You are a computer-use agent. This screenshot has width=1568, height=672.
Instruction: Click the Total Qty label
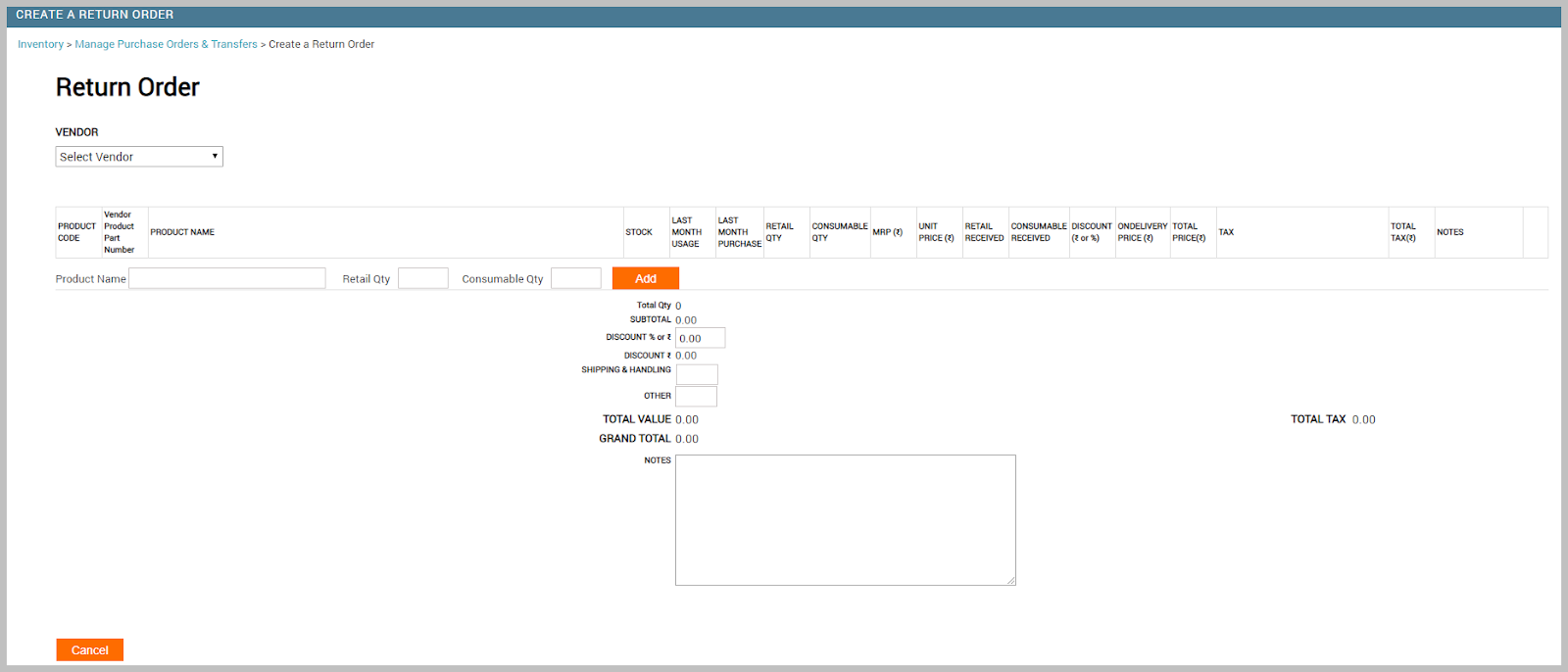[654, 306]
